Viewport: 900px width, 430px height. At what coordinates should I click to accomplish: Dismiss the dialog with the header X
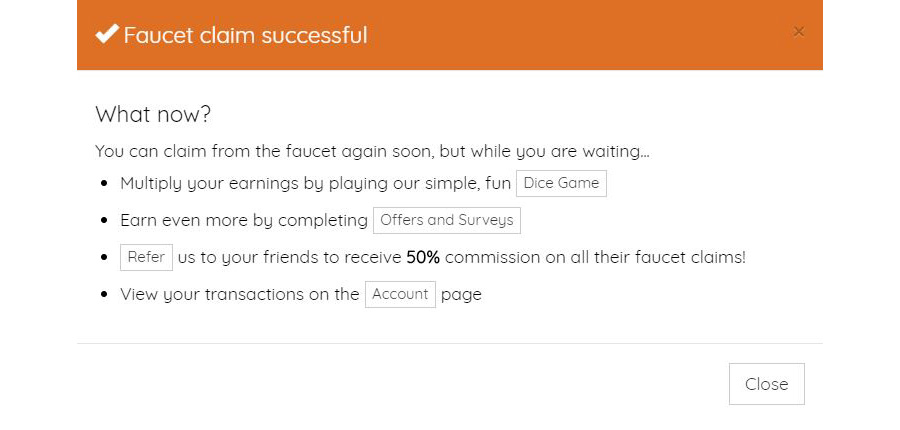pyautogui.click(x=798, y=32)
